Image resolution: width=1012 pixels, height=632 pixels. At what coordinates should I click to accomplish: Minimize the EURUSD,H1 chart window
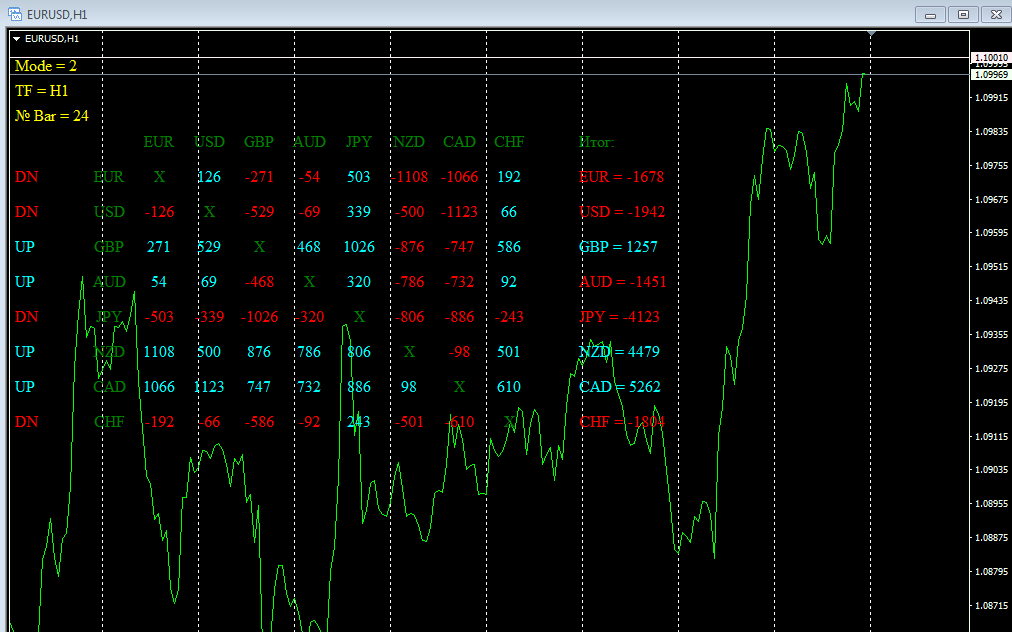pos(930,14)
